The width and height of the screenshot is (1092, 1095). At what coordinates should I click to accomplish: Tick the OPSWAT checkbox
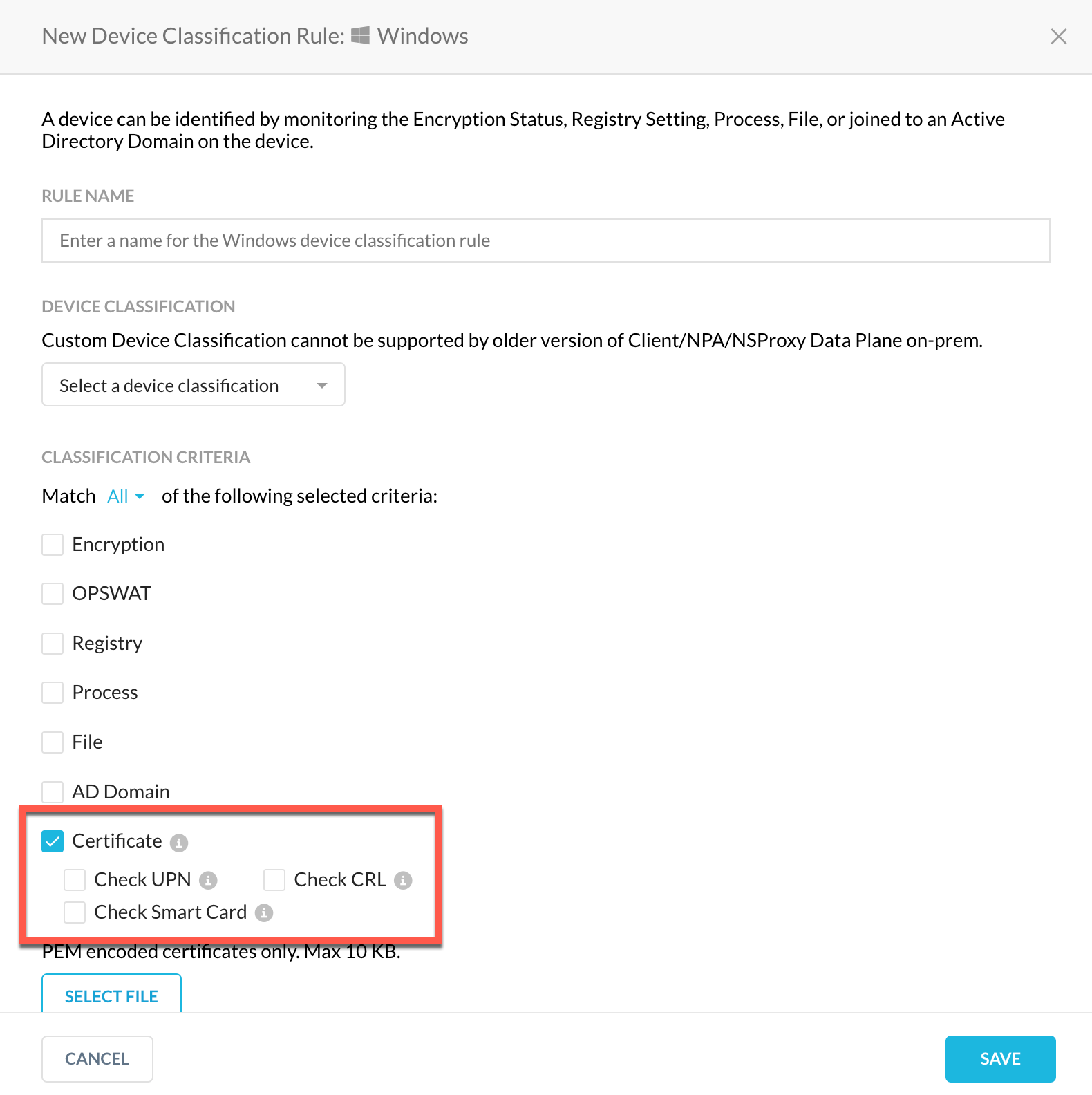[53, 594]
